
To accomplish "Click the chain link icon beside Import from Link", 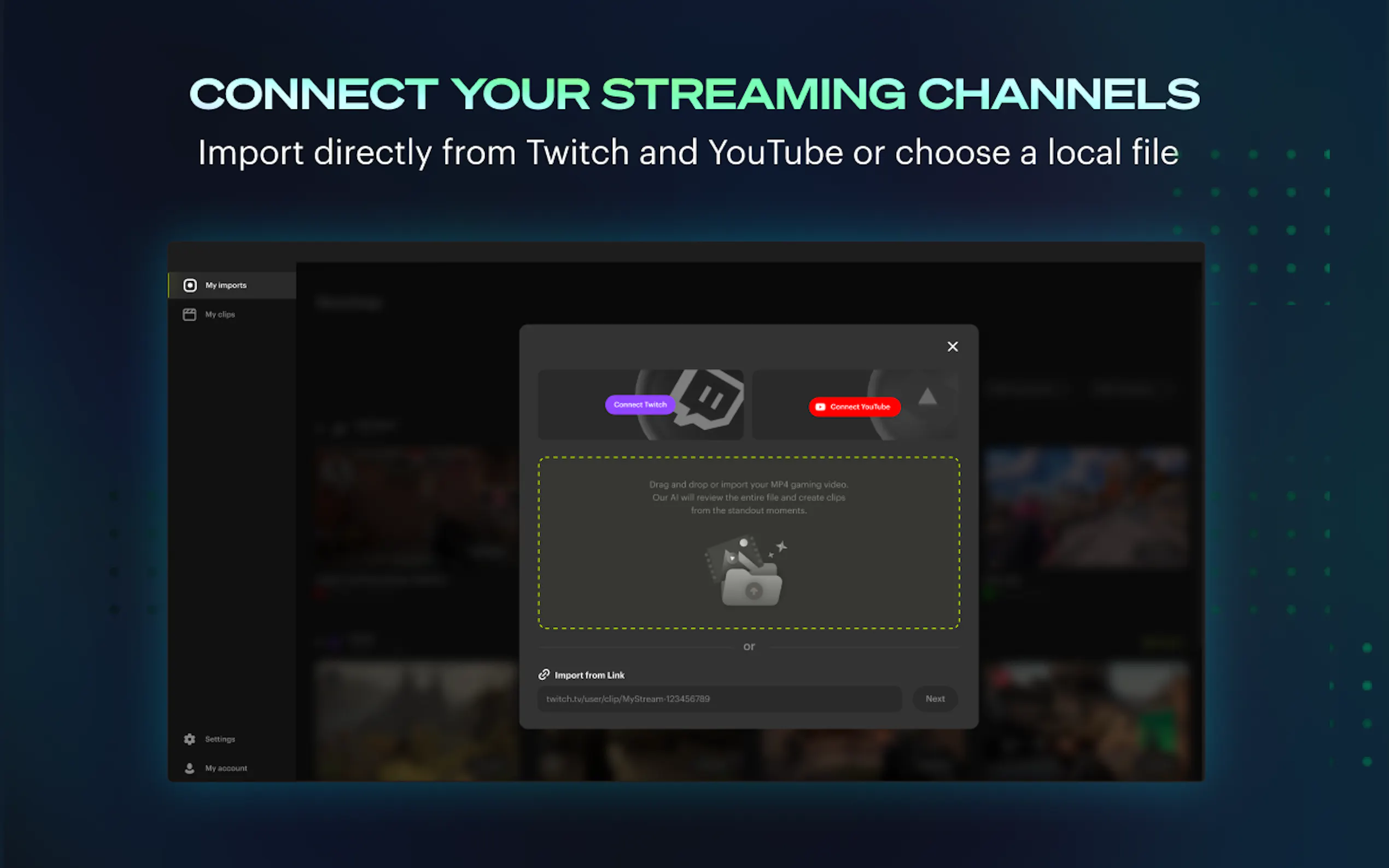I will 544,675.
